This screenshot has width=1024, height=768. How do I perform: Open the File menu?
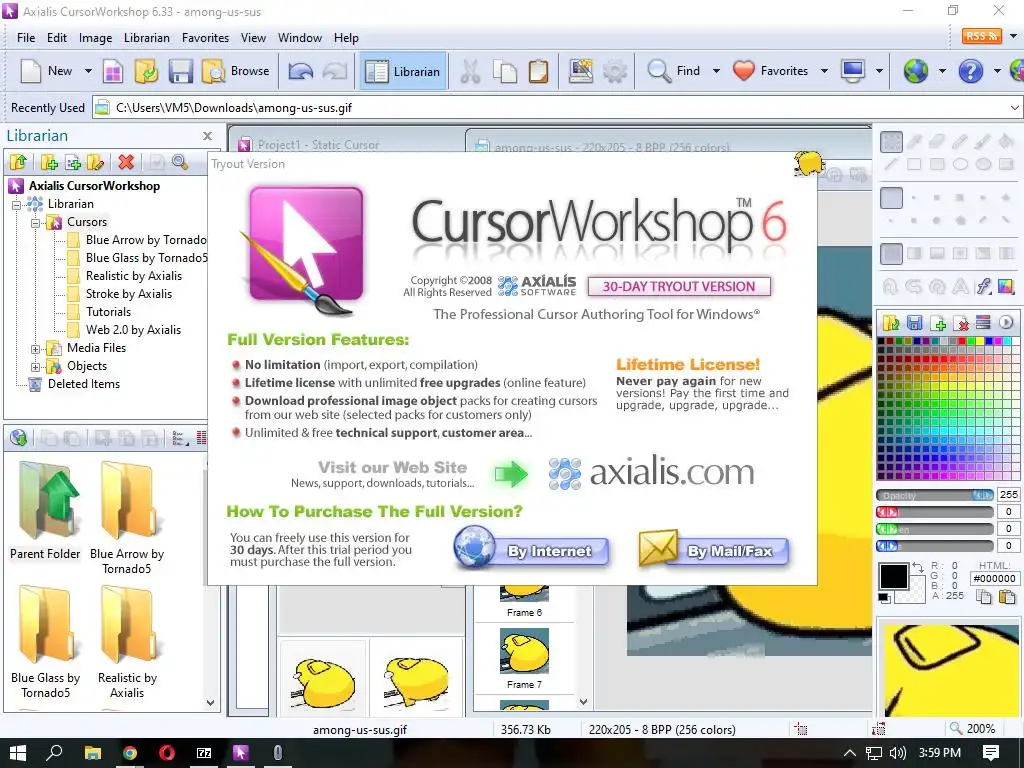pos(26,38)
